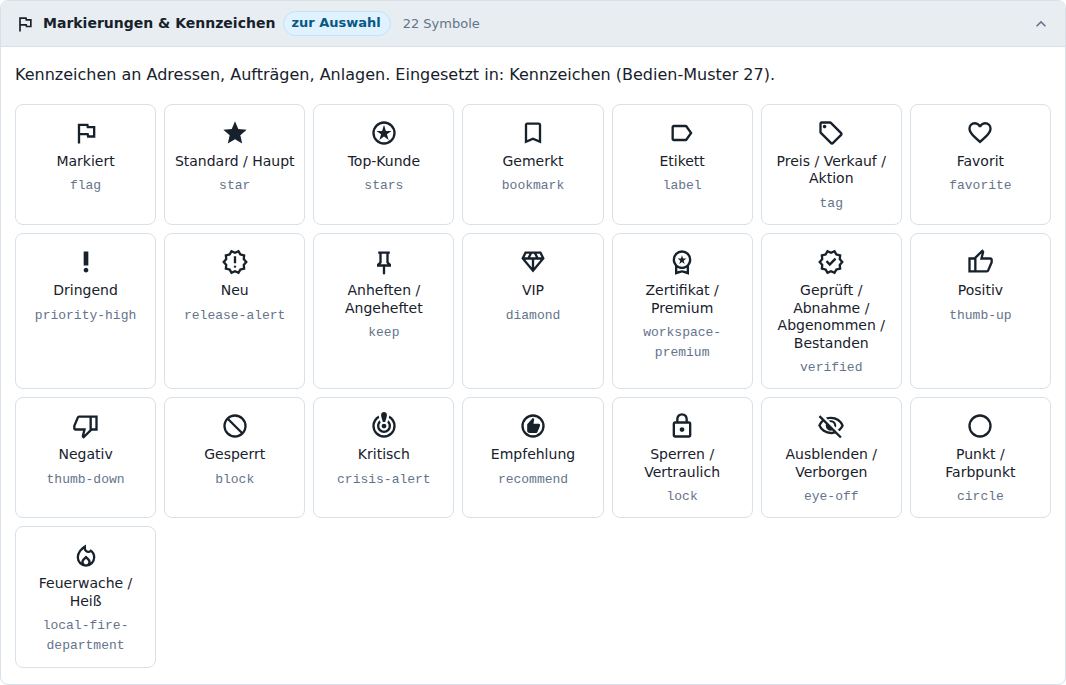The height and width of the screenshot is (685, 1066).
Task: Click the 'Empfehlung' card title
Action: (x=533, y=454)
